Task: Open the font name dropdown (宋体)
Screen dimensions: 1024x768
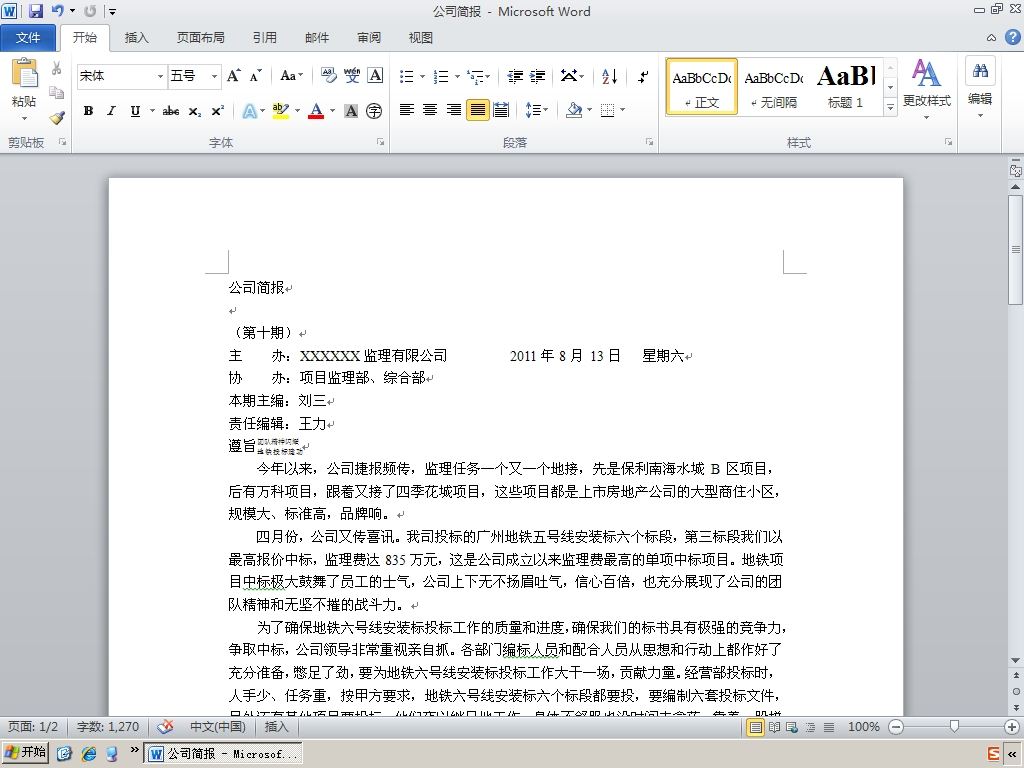Action: [x=160, y=76]
